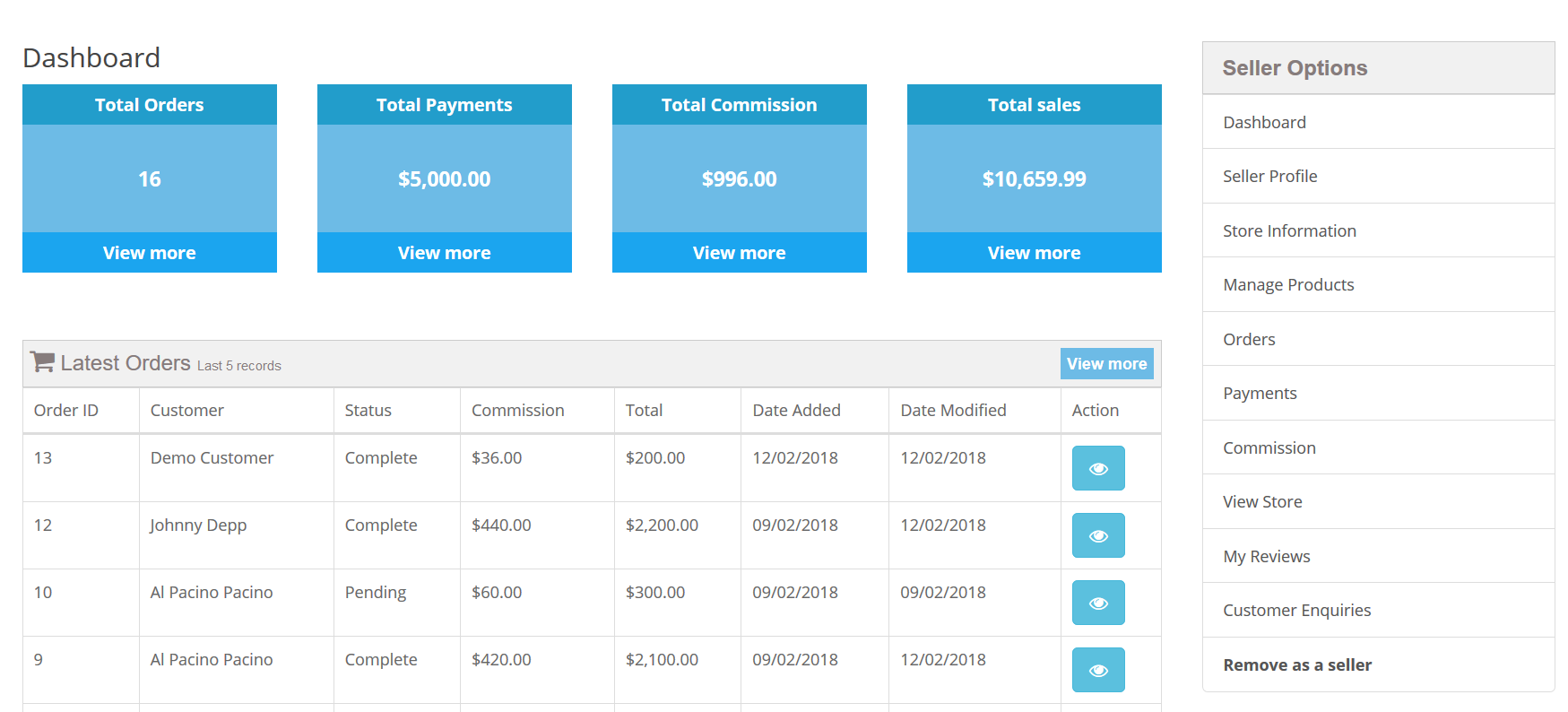Screen dimensions: 1568x712
Task: Click customer name Demo Customer
Action: [x=212, y=457]
